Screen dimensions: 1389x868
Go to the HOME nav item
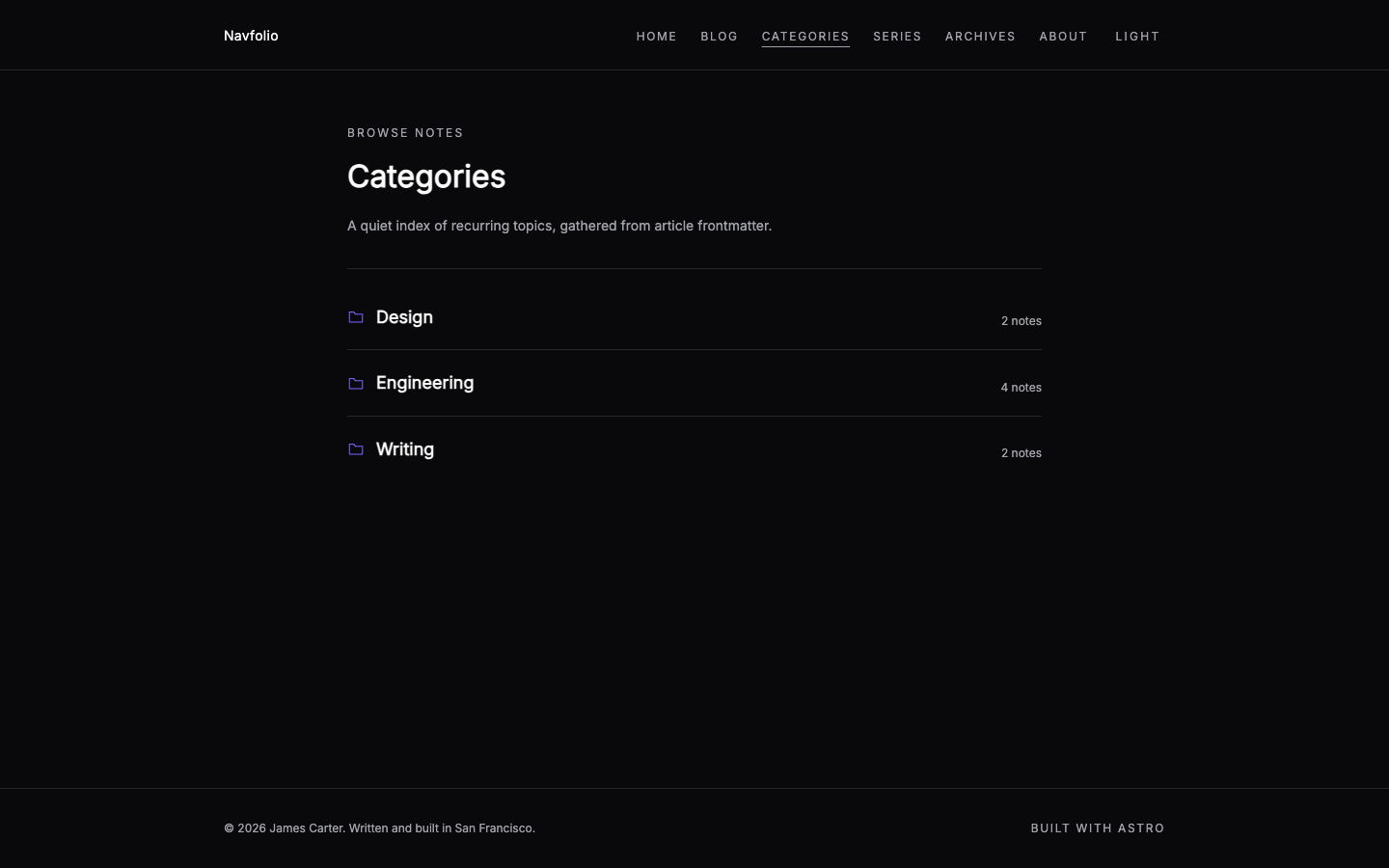(x=657, y=37)
